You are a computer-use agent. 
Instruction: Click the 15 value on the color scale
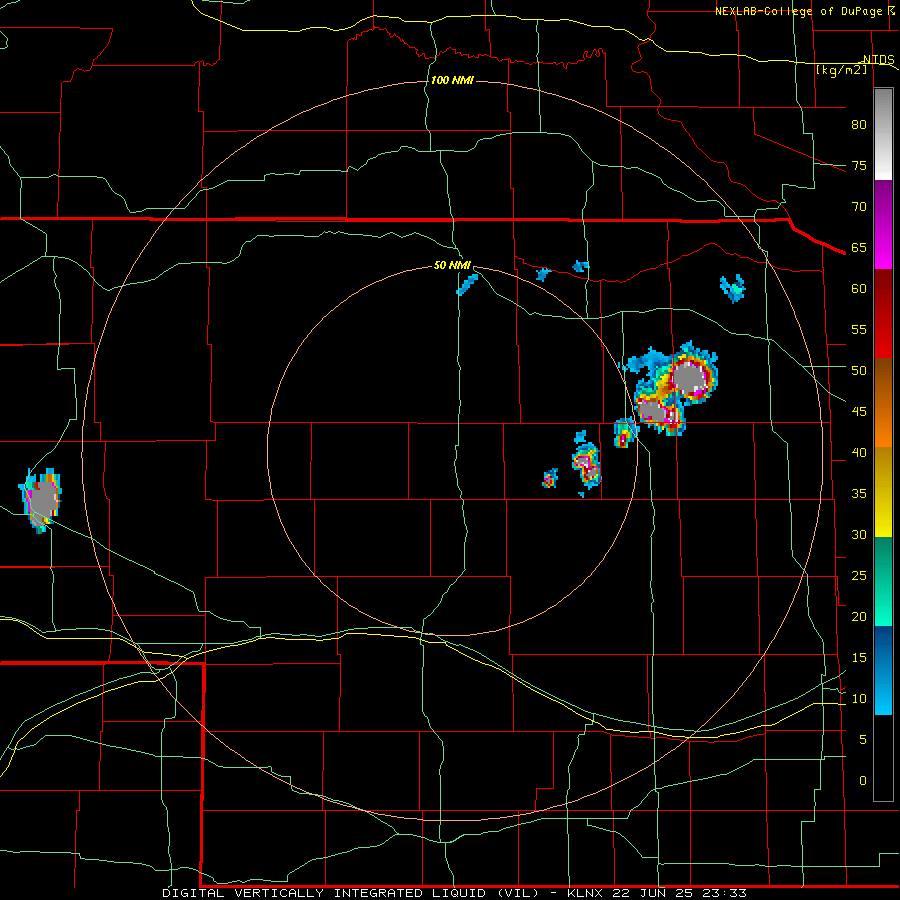tap(859, 658)
